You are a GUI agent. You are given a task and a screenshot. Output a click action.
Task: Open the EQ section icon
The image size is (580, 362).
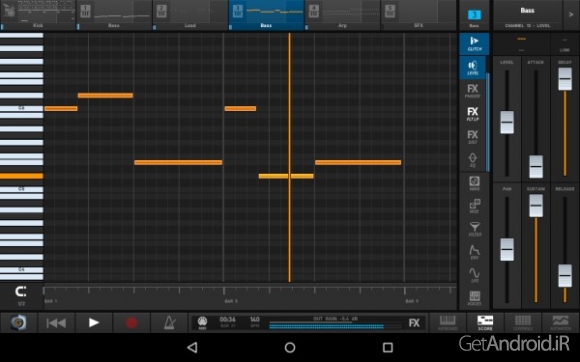click(x=473, y=160)
